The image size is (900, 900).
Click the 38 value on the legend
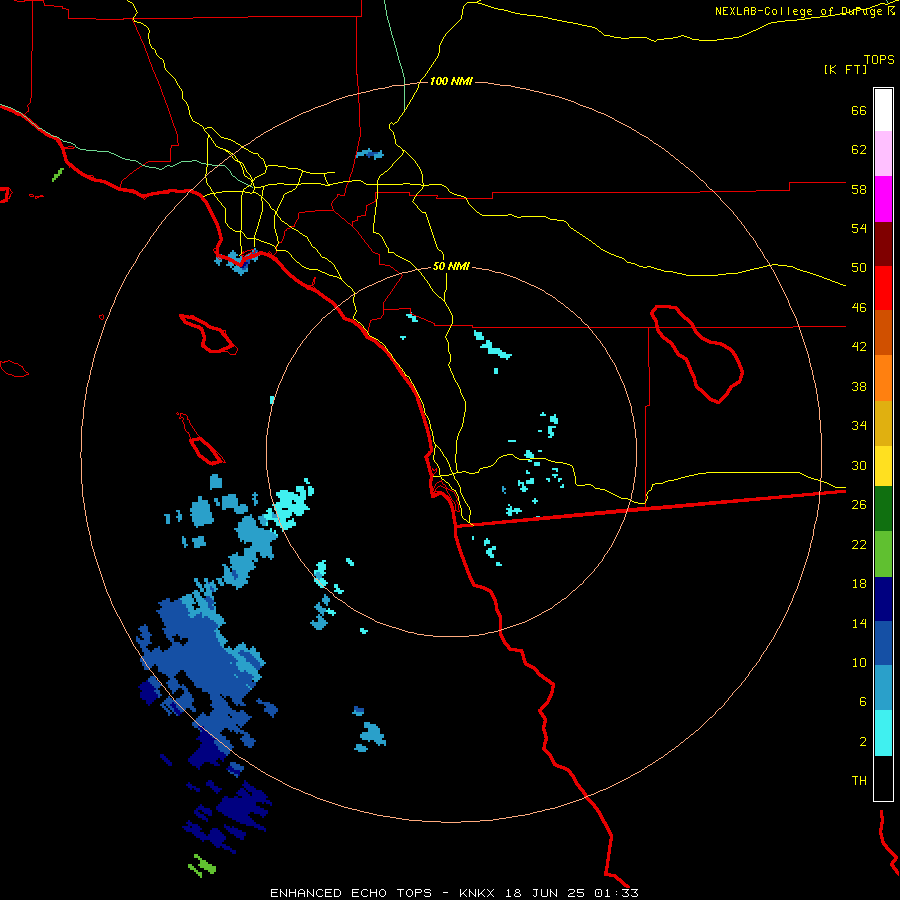click(859, 386)
